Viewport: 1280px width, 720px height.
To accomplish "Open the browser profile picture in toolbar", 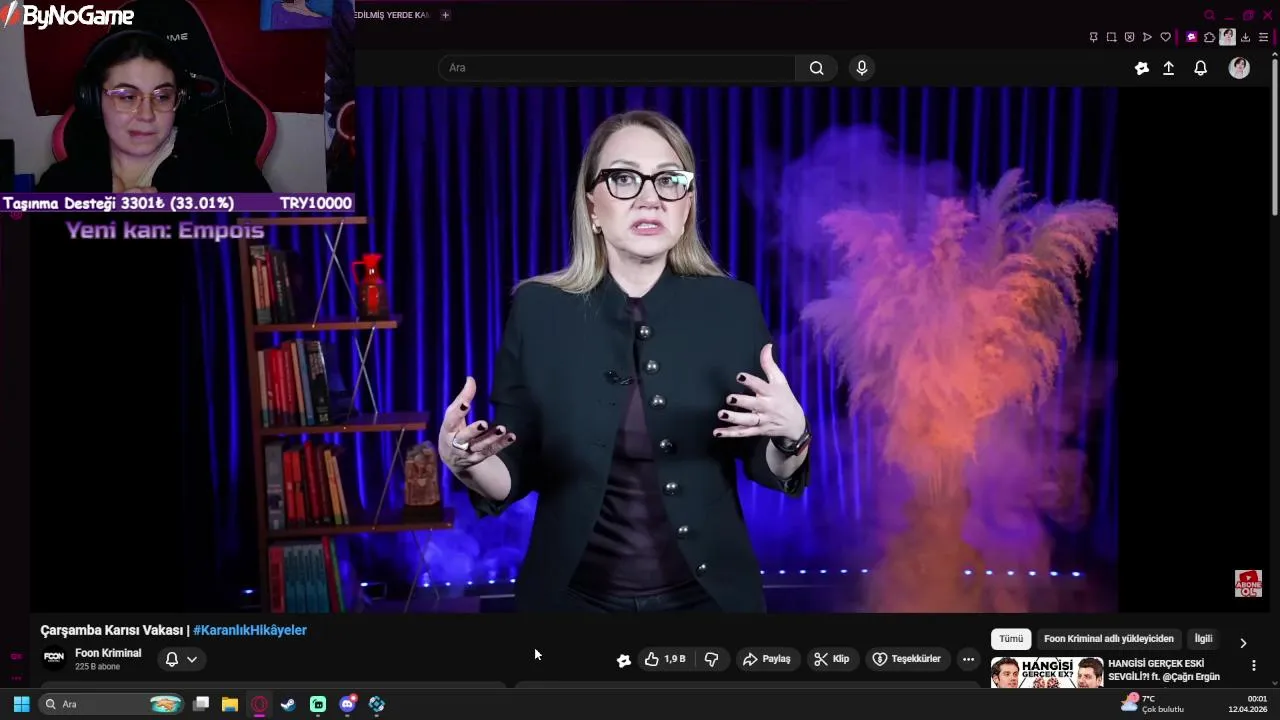I will [1227, 37].
